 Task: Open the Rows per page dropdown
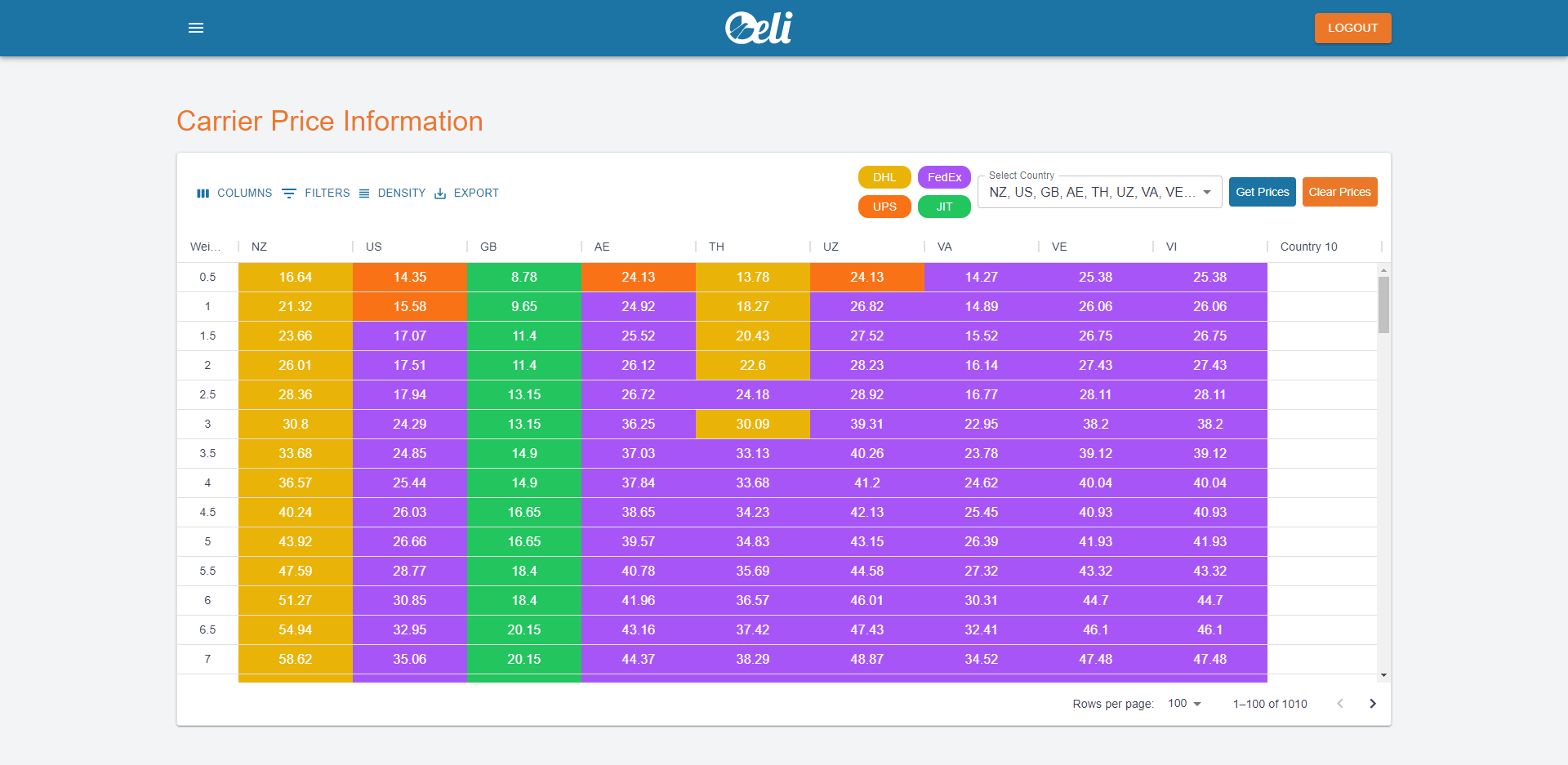tap(1184, 704)
